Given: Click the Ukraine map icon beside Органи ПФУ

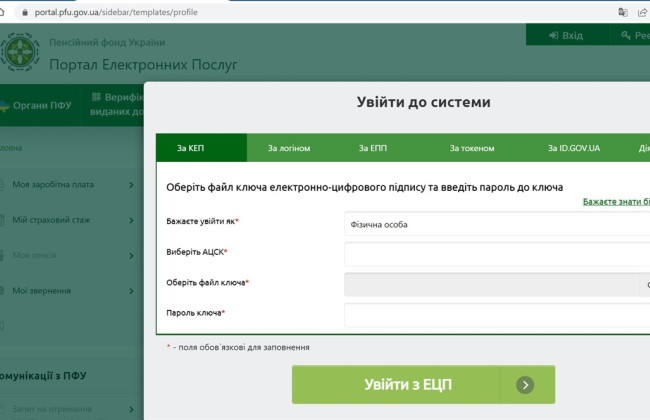Looking at the screenshot, I should click(4, 105).
